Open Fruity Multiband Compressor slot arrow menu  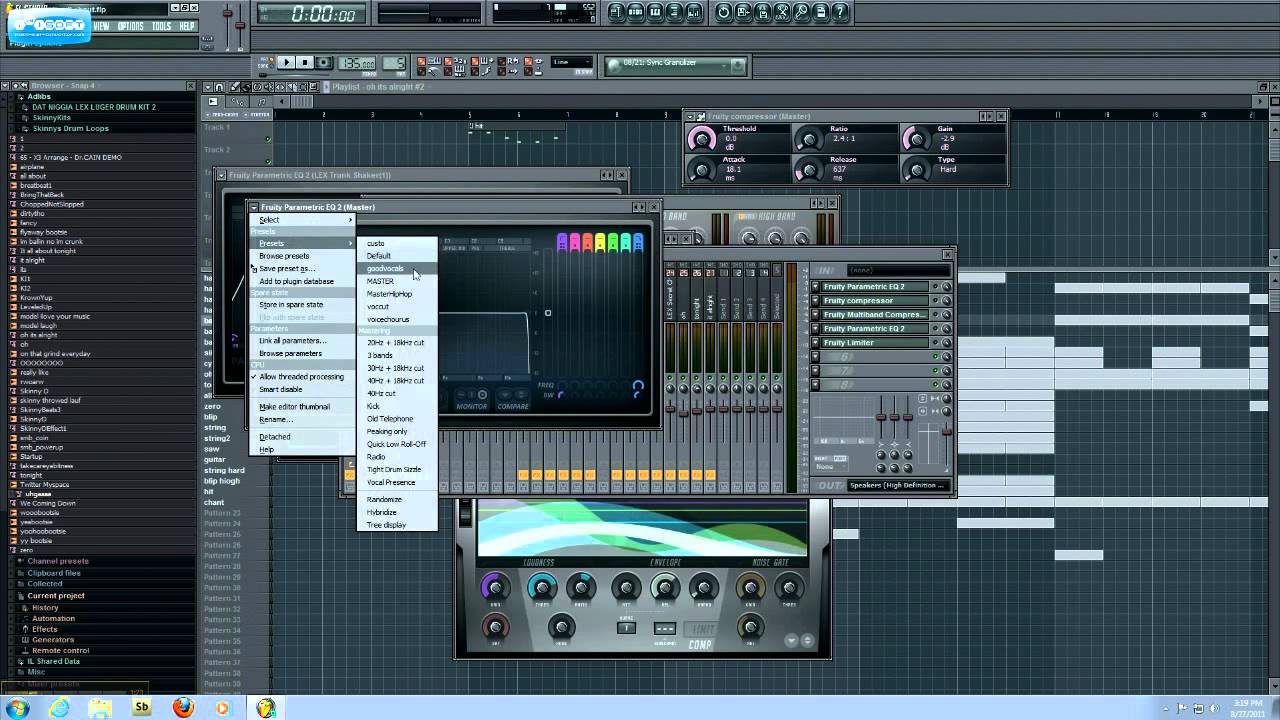click(x=815, y=314)
